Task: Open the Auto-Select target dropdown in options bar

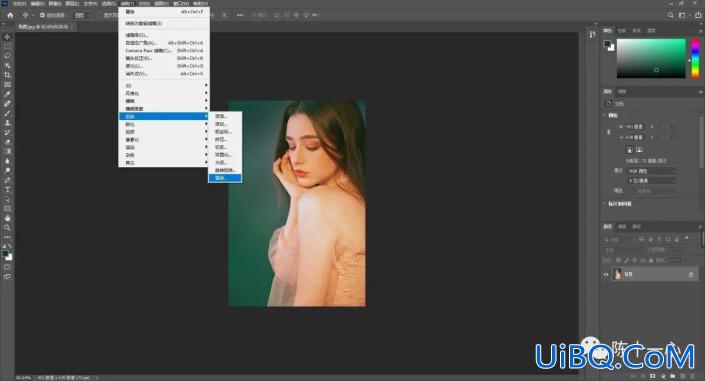Action: pos(83,15)
